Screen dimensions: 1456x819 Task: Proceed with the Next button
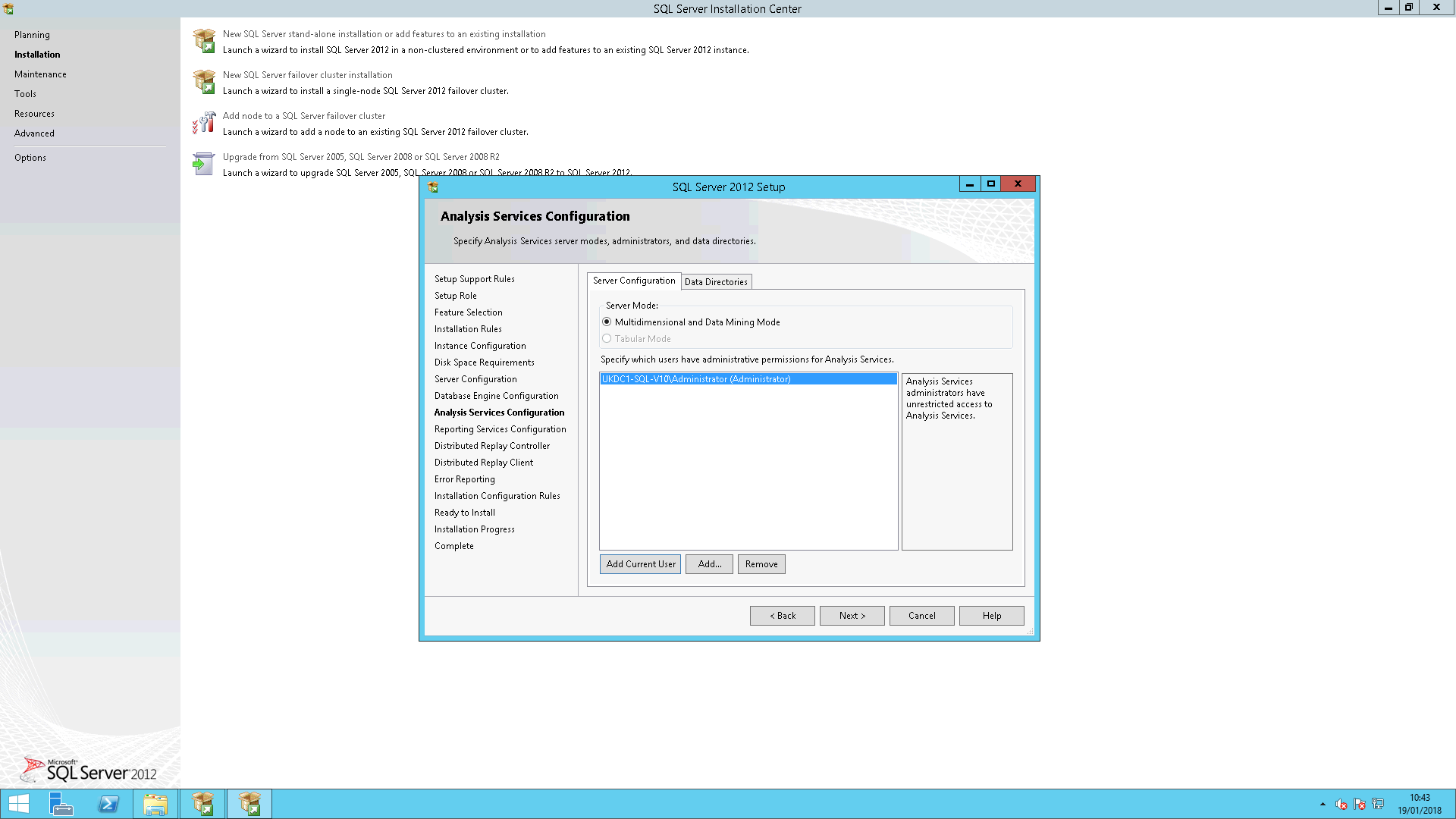click(x=852, y=616)
